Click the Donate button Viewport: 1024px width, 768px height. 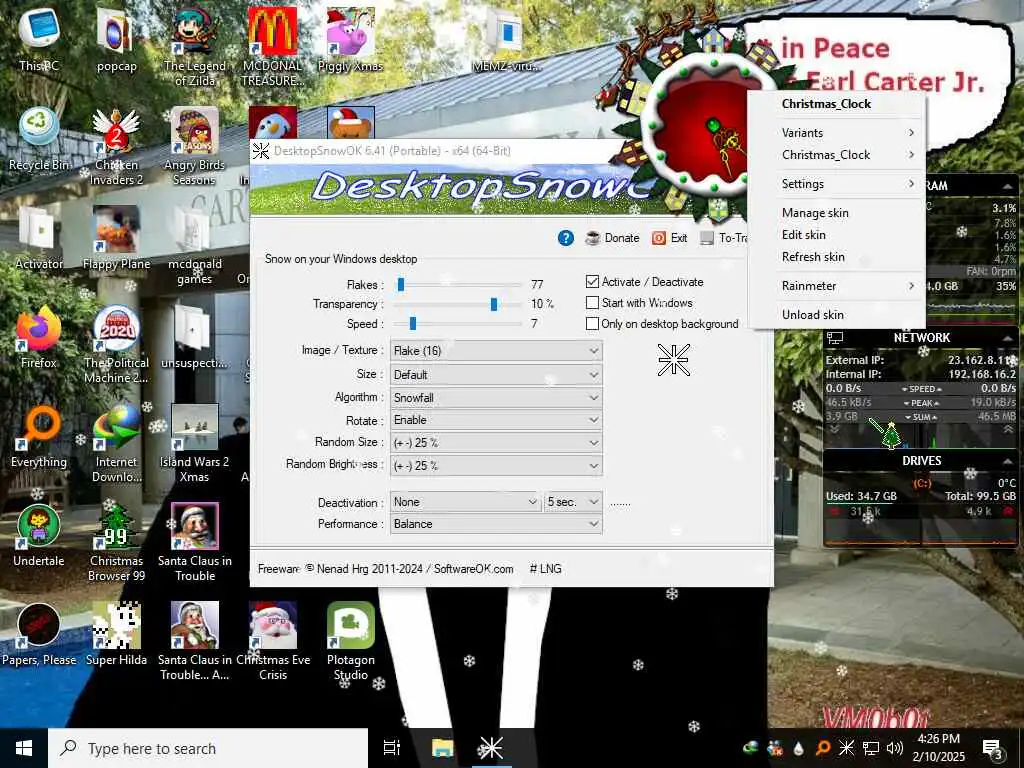pos(613,238)
